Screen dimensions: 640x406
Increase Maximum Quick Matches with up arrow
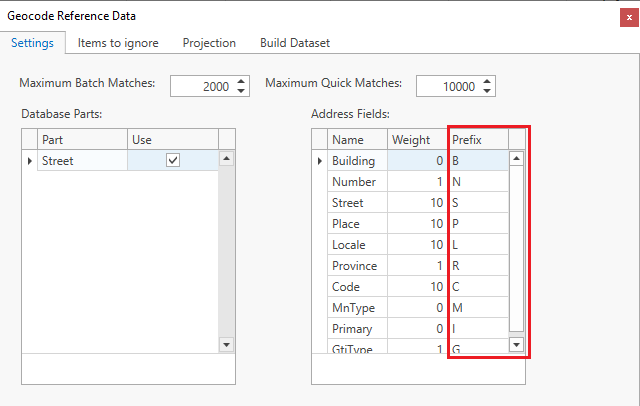(x=488, y=81)
